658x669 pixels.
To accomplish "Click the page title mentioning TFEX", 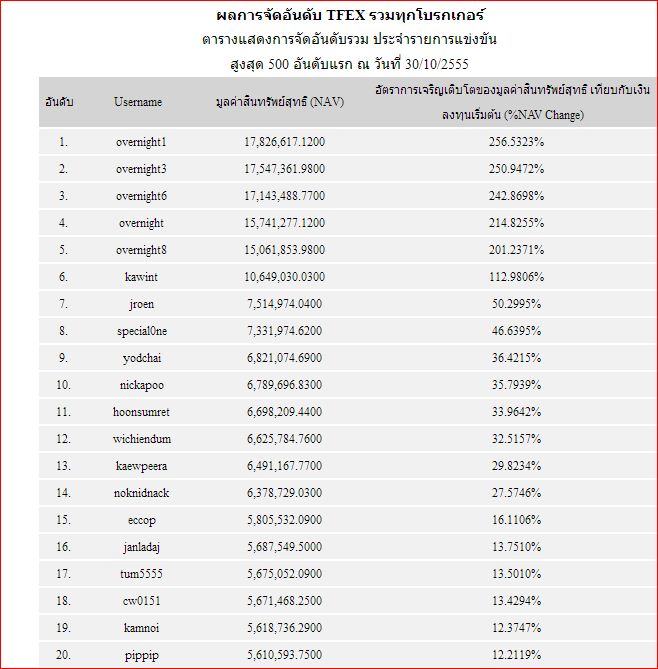I will (x=350, y=15).
